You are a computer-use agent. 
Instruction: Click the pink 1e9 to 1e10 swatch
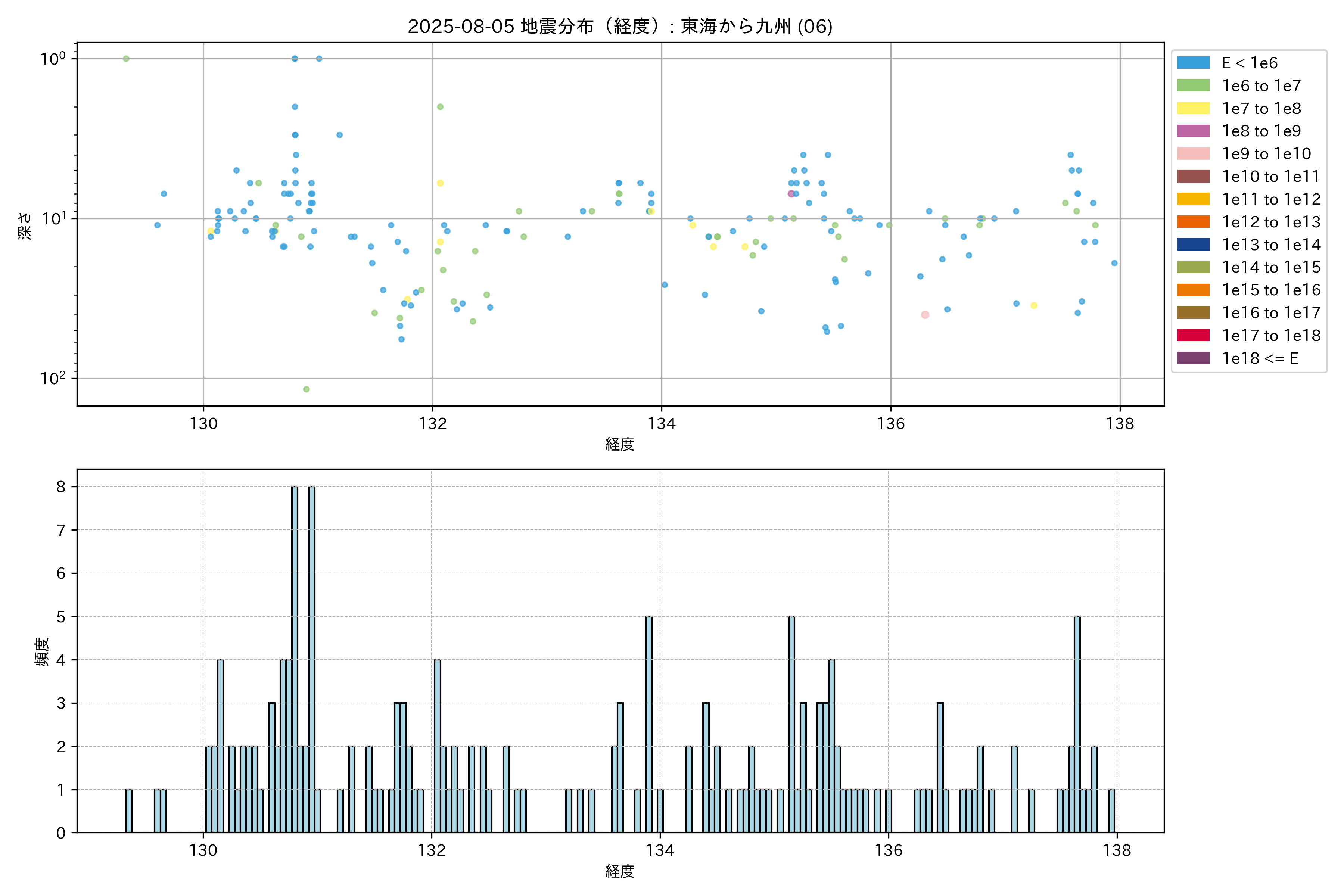point(1192,154)
